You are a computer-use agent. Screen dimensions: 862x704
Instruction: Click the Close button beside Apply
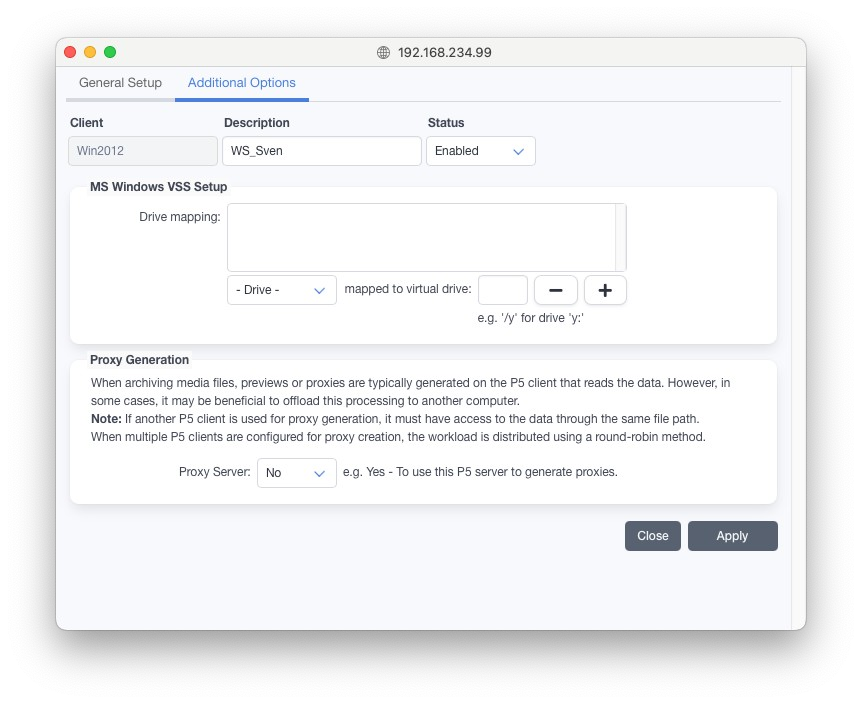coord(653,536)
